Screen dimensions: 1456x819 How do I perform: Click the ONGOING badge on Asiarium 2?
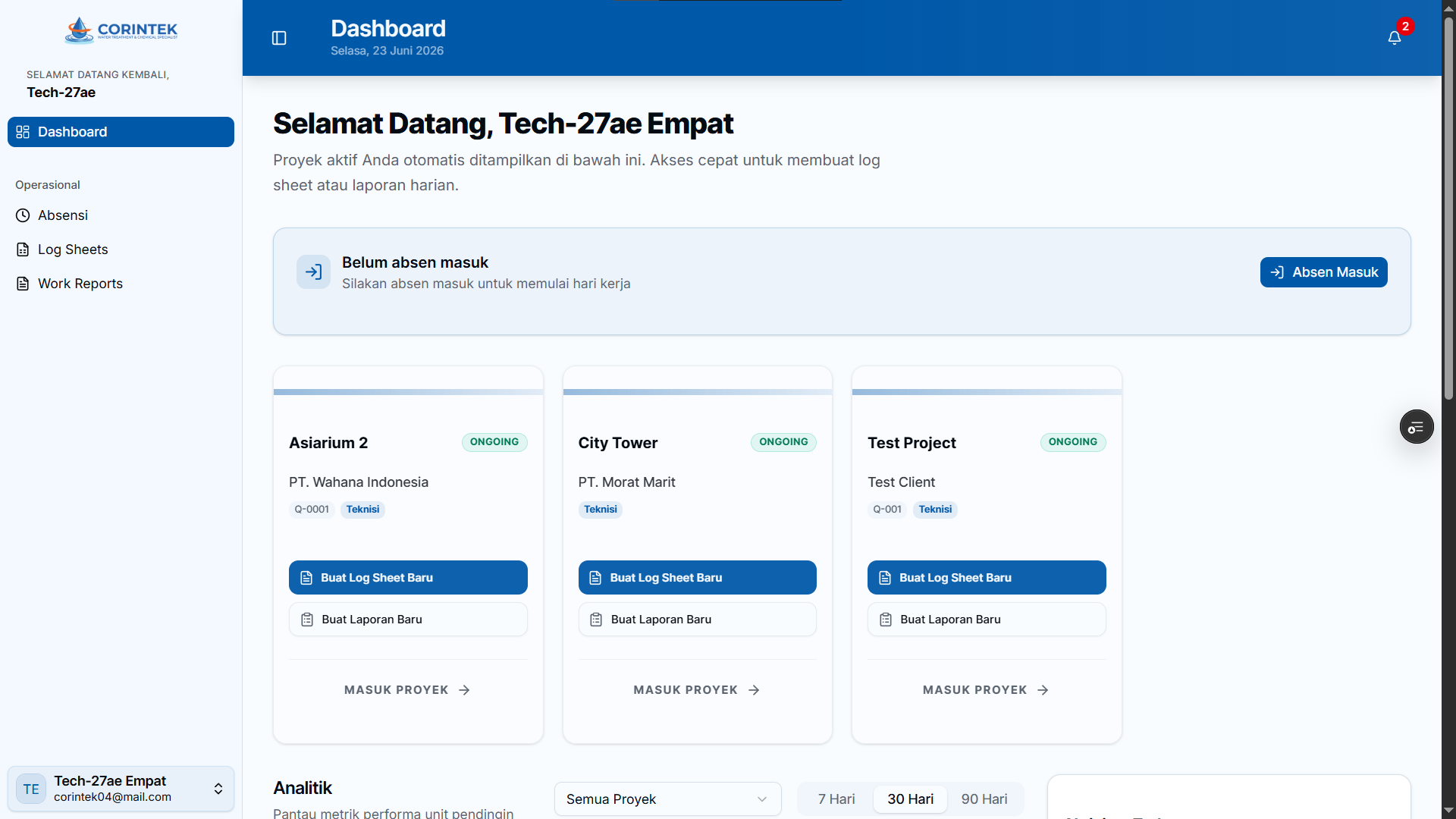pos(494,442)
